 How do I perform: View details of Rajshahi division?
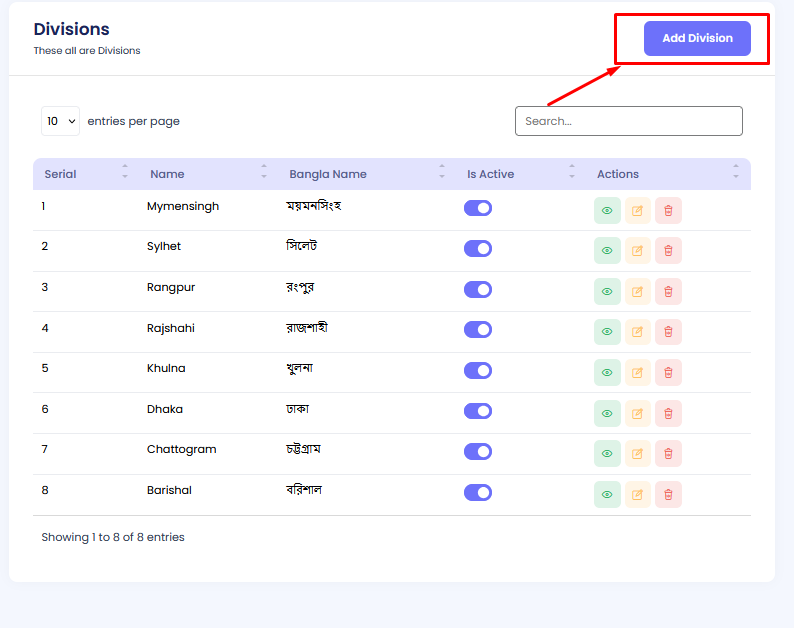[x=607, y=332]
